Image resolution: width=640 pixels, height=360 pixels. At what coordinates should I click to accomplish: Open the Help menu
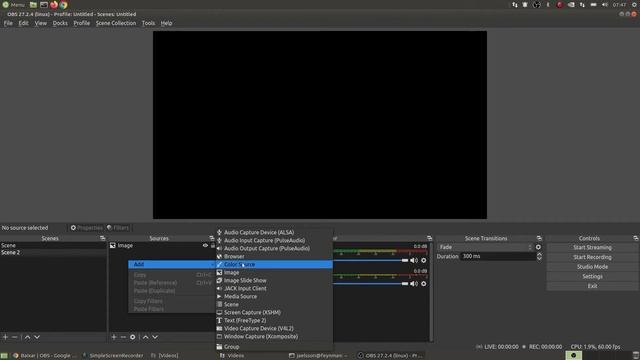pos(166,23)
